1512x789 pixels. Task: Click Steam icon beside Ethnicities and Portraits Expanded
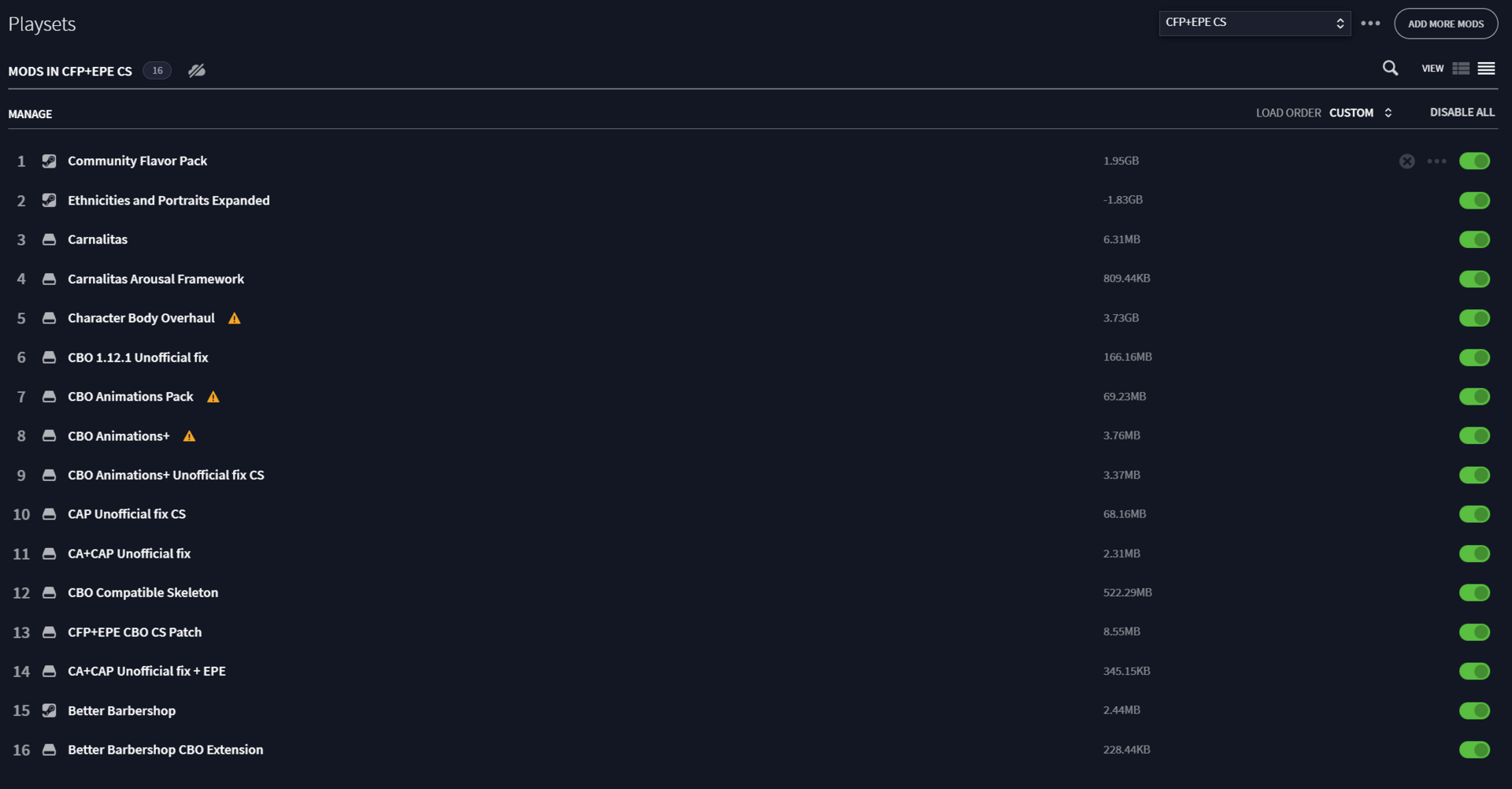click(49, 201)
